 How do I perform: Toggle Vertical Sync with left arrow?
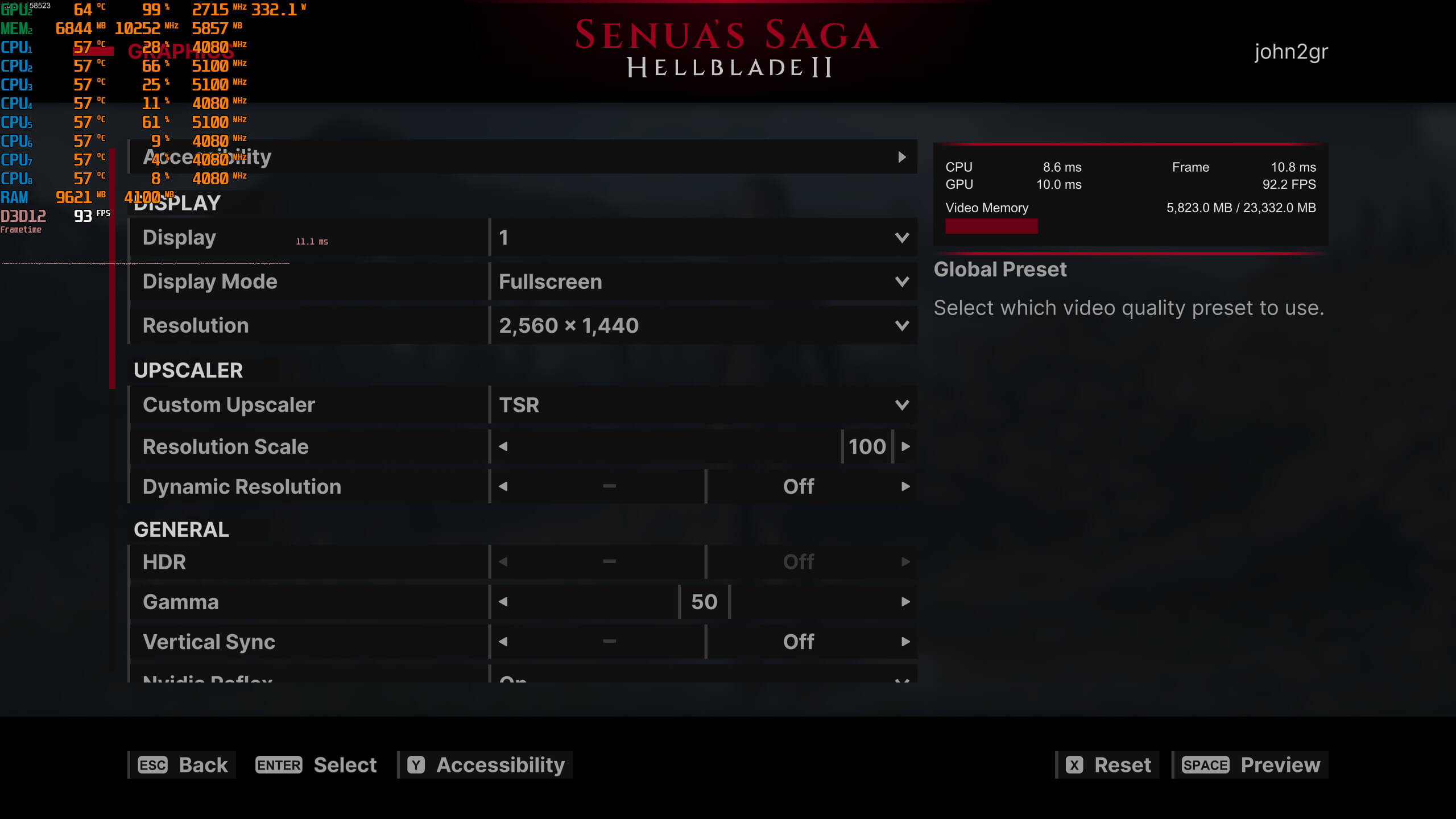503,642
